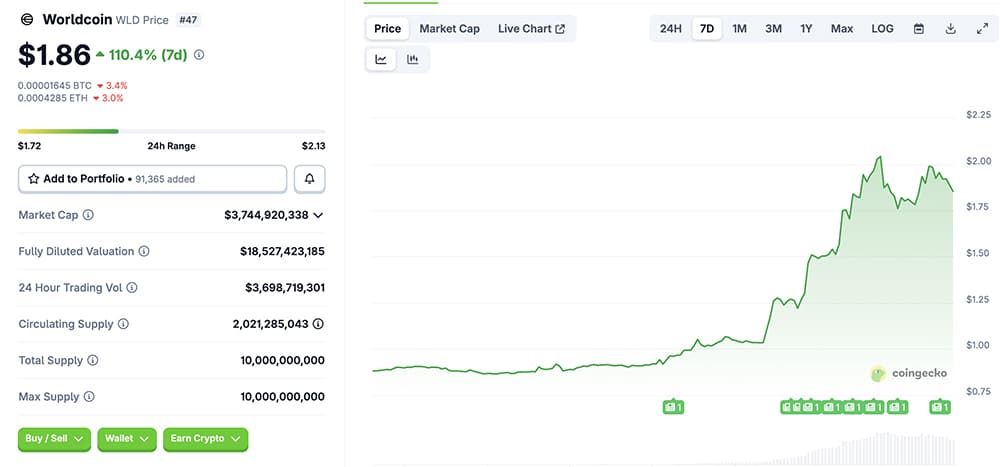Image resolution: width=1000 pixels, height=467 pixels.
Task: Select the 3M time range
Action: (774, 29)
